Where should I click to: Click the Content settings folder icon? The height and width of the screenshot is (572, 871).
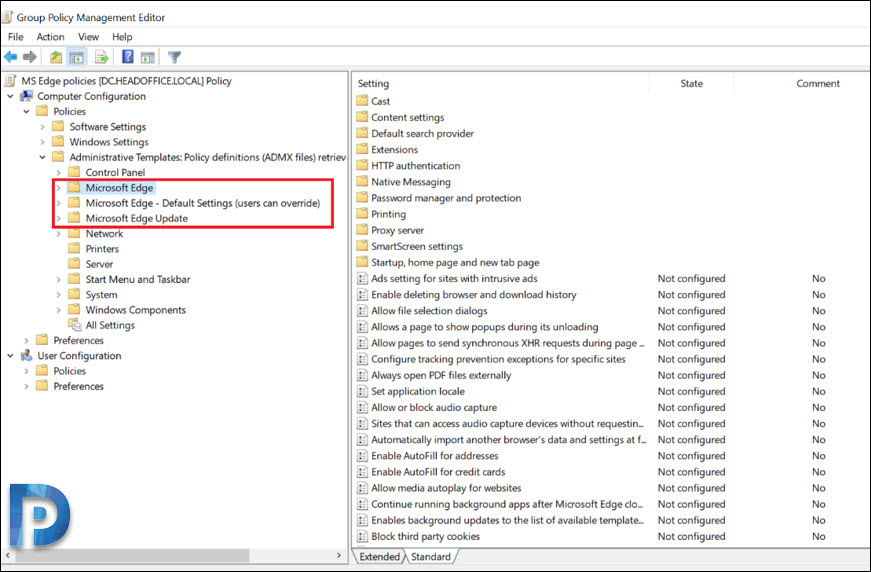tap(362, 117)
